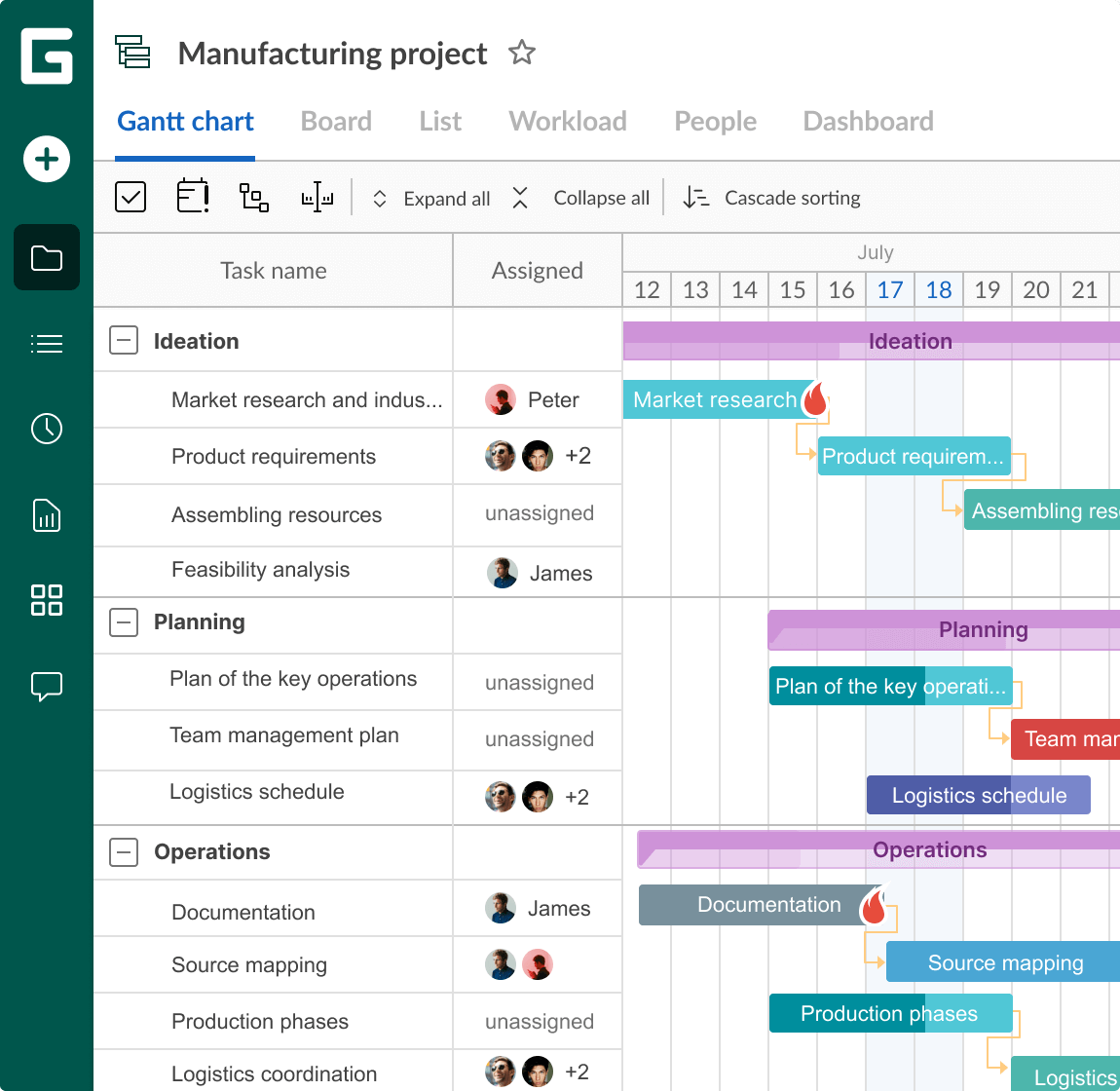
Task: Open the comments chat icon in sidebar
Action: 46,687
